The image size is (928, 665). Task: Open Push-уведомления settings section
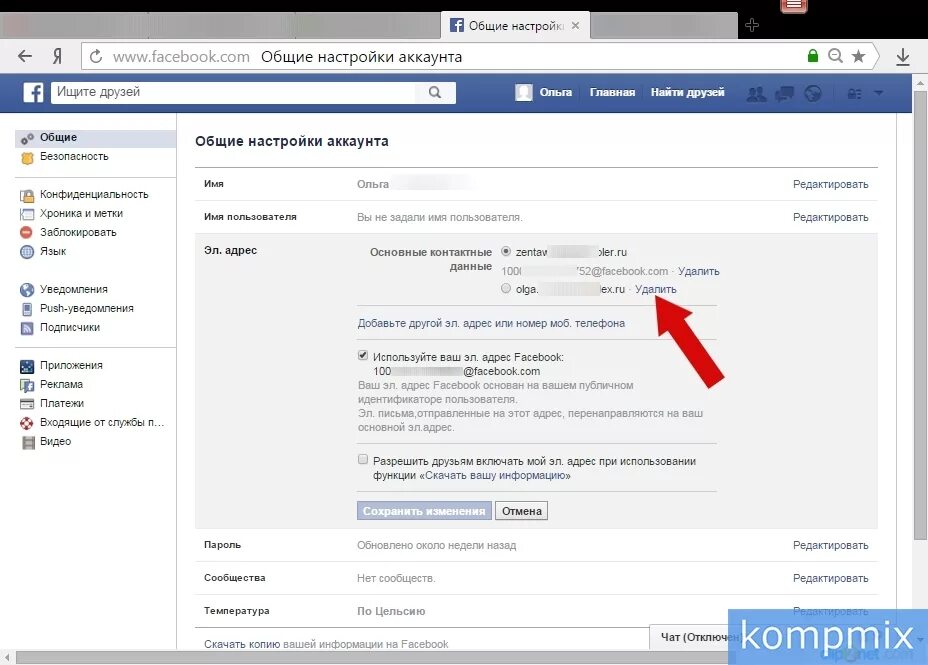pyautogui.click(x=86, y=308)
